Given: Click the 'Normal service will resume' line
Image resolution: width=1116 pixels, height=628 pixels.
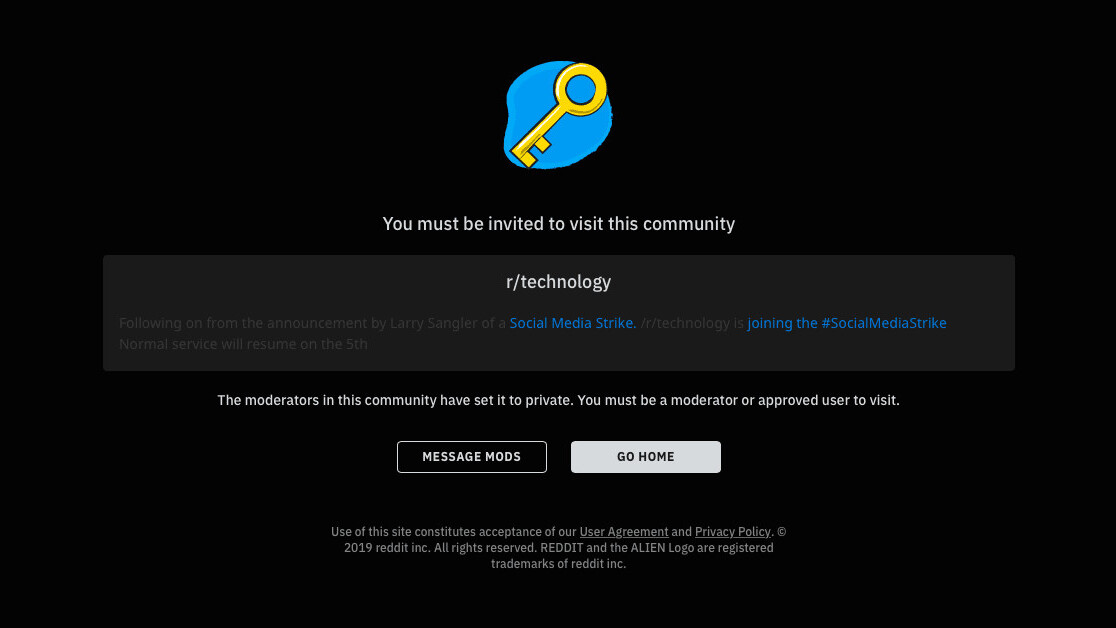Looking at the screenshot, I should click(243, 344).
